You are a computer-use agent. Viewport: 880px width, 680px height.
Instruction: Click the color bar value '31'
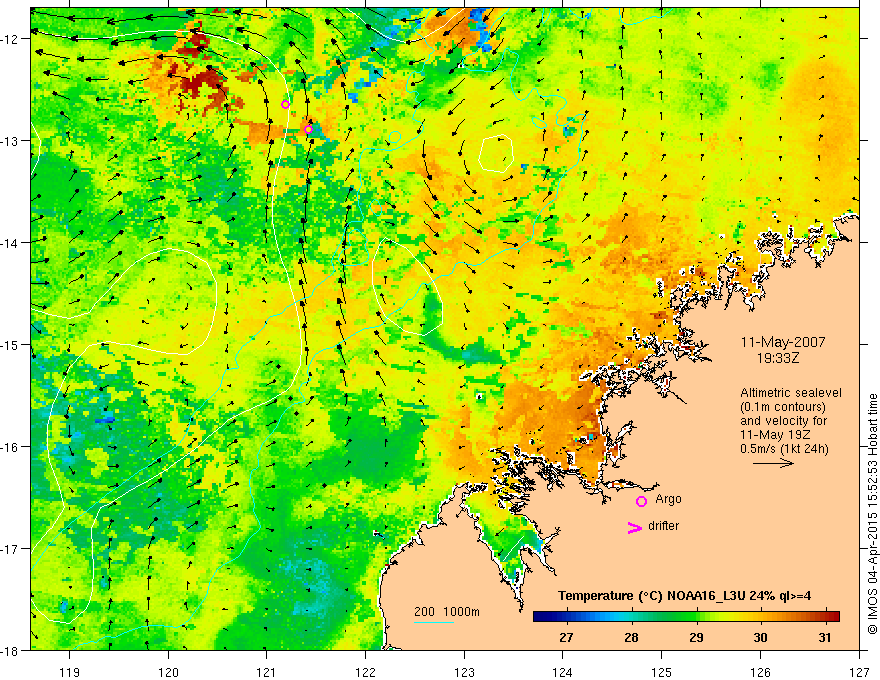[824, 637]
